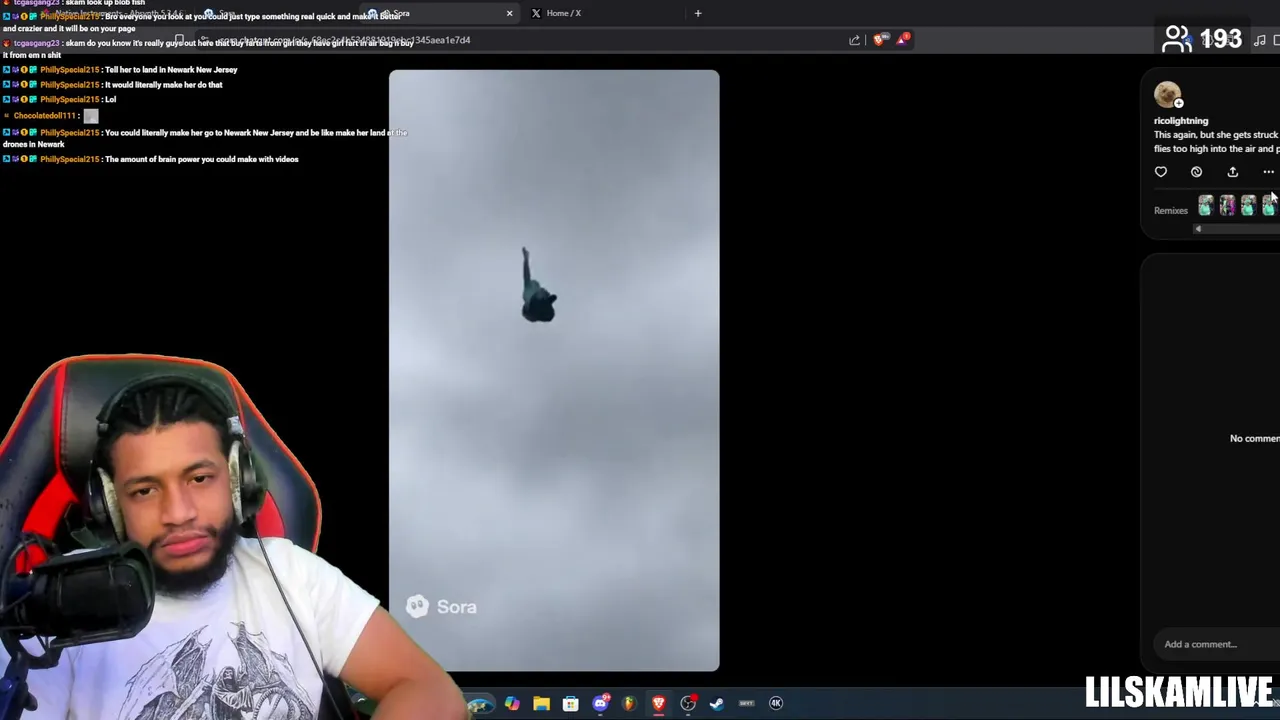Open a new browser tab with the plus button
Screen dimensions: 1280x720
pos(698,13)
